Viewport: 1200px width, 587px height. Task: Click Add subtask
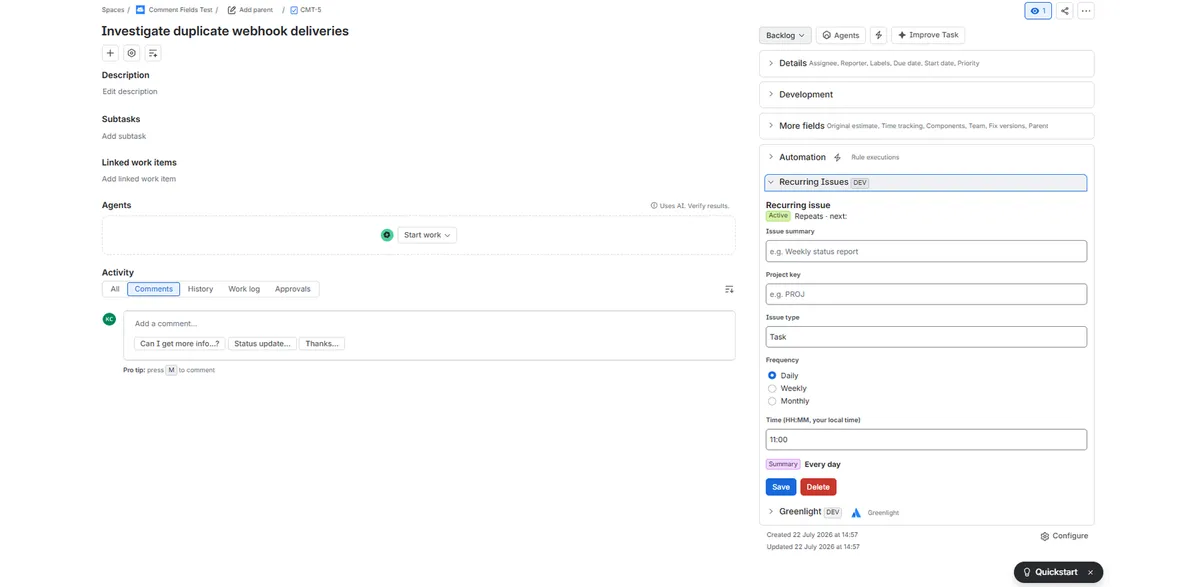tap(124, 136)
